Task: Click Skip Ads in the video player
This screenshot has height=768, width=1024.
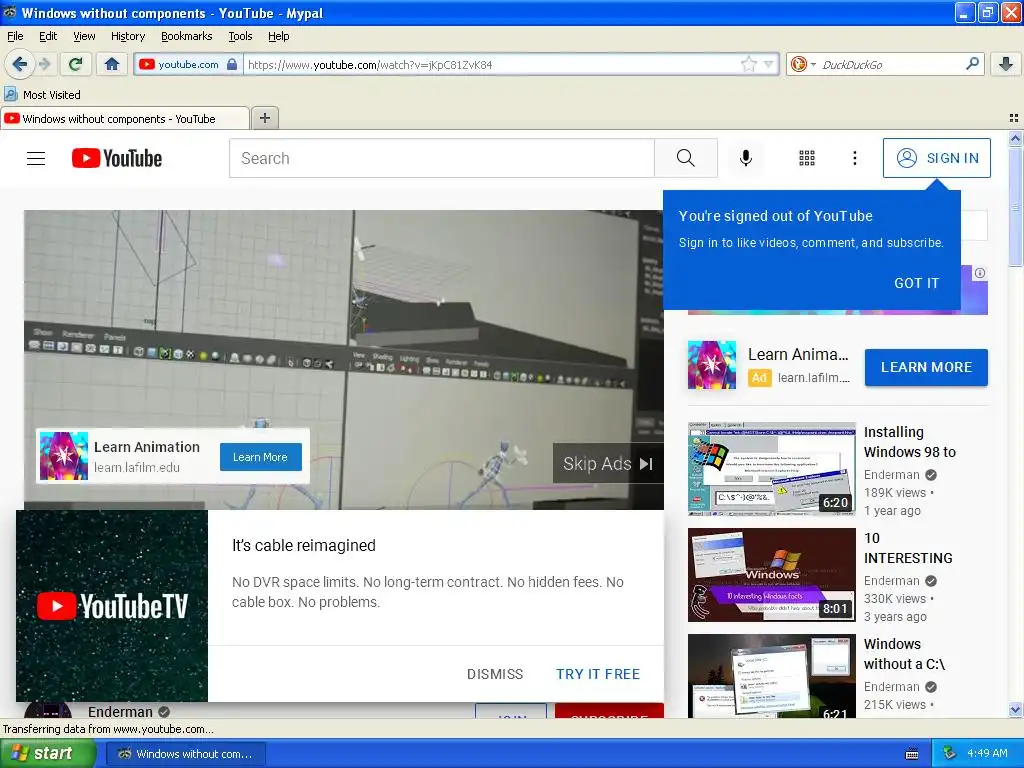Action: [x=608, y=464]
